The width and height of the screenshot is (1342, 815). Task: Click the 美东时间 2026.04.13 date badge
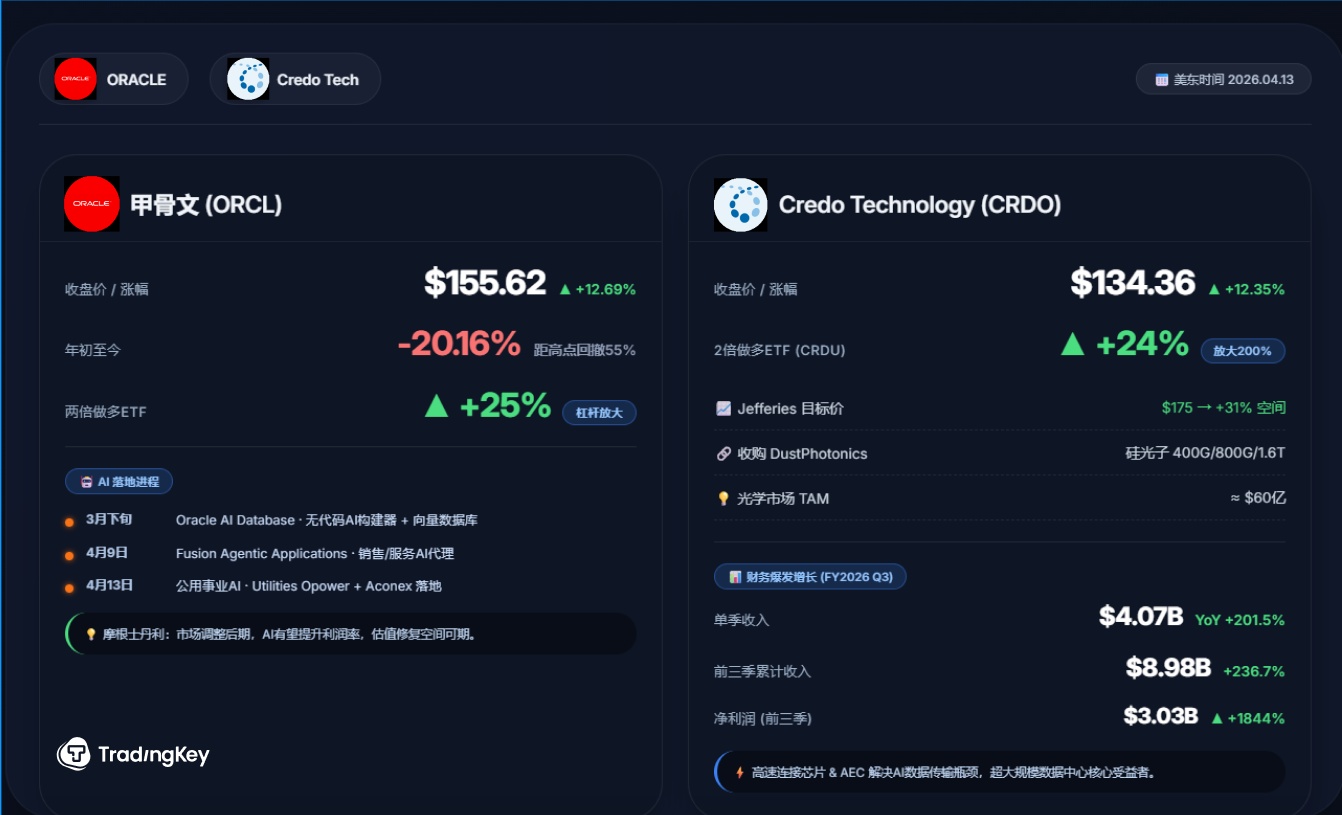click(x=1223, y=79)
